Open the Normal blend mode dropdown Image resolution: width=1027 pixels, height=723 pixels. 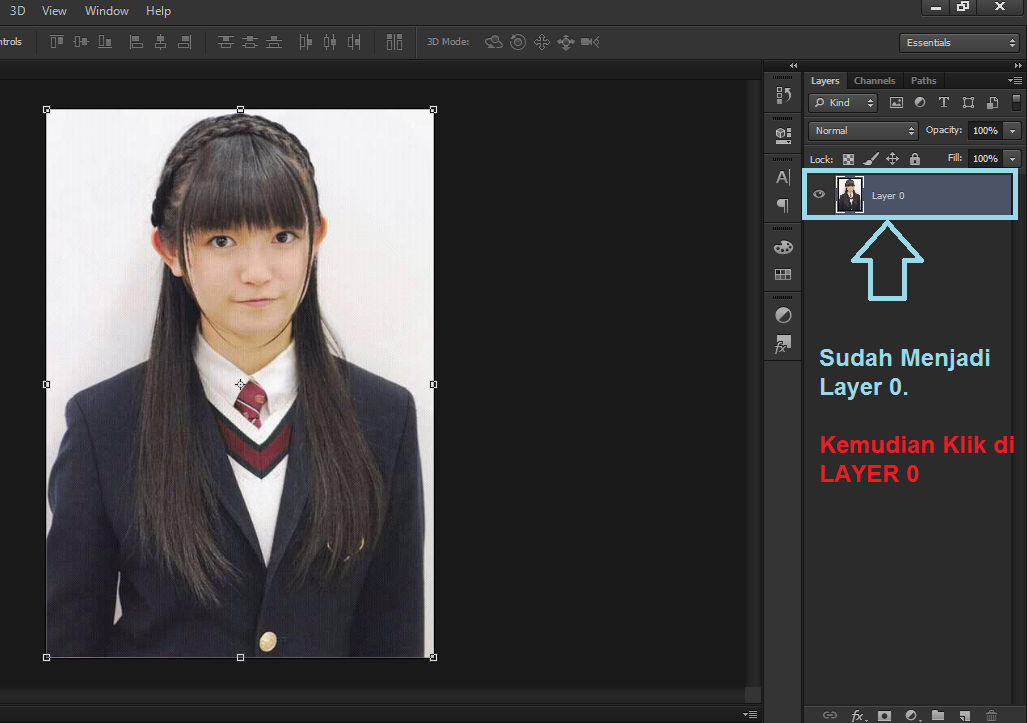point(863,131)
